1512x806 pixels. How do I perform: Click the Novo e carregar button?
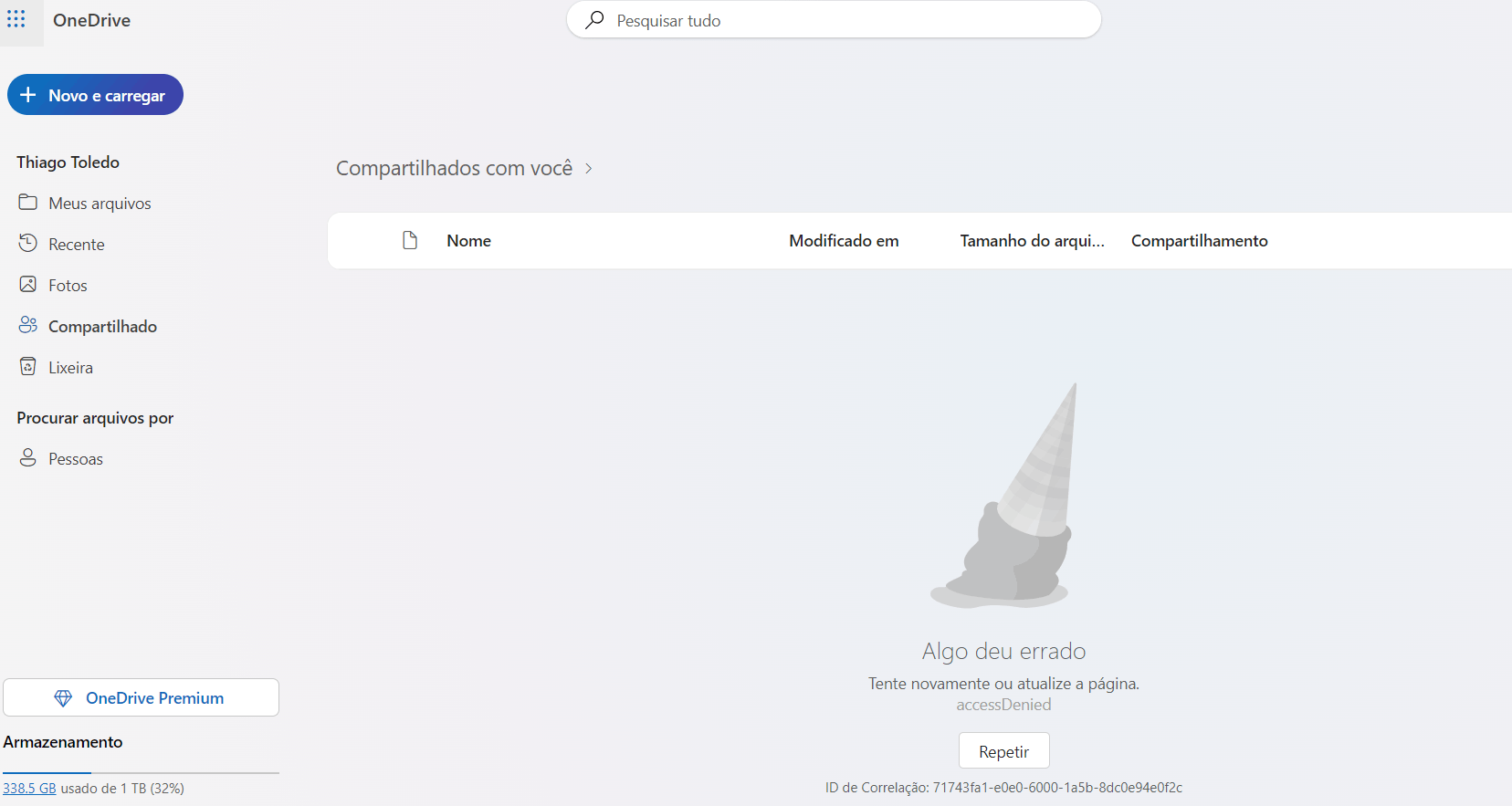click(95, 95)
